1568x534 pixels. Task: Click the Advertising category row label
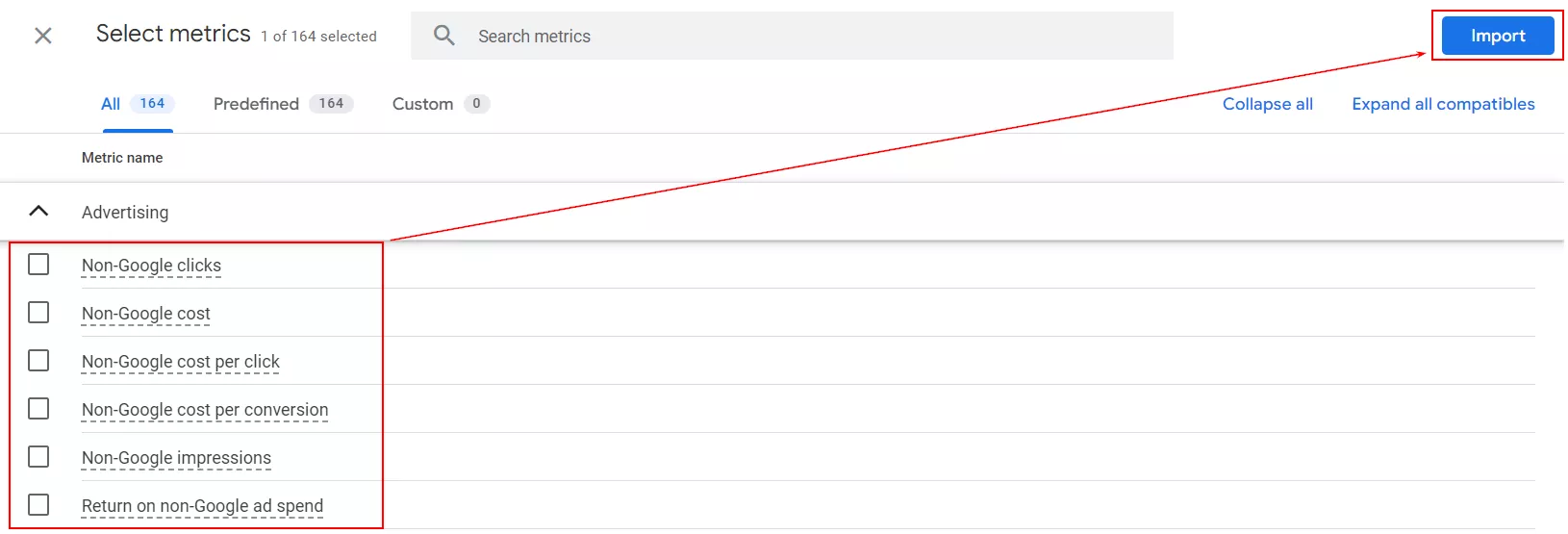tap(125, 213)
